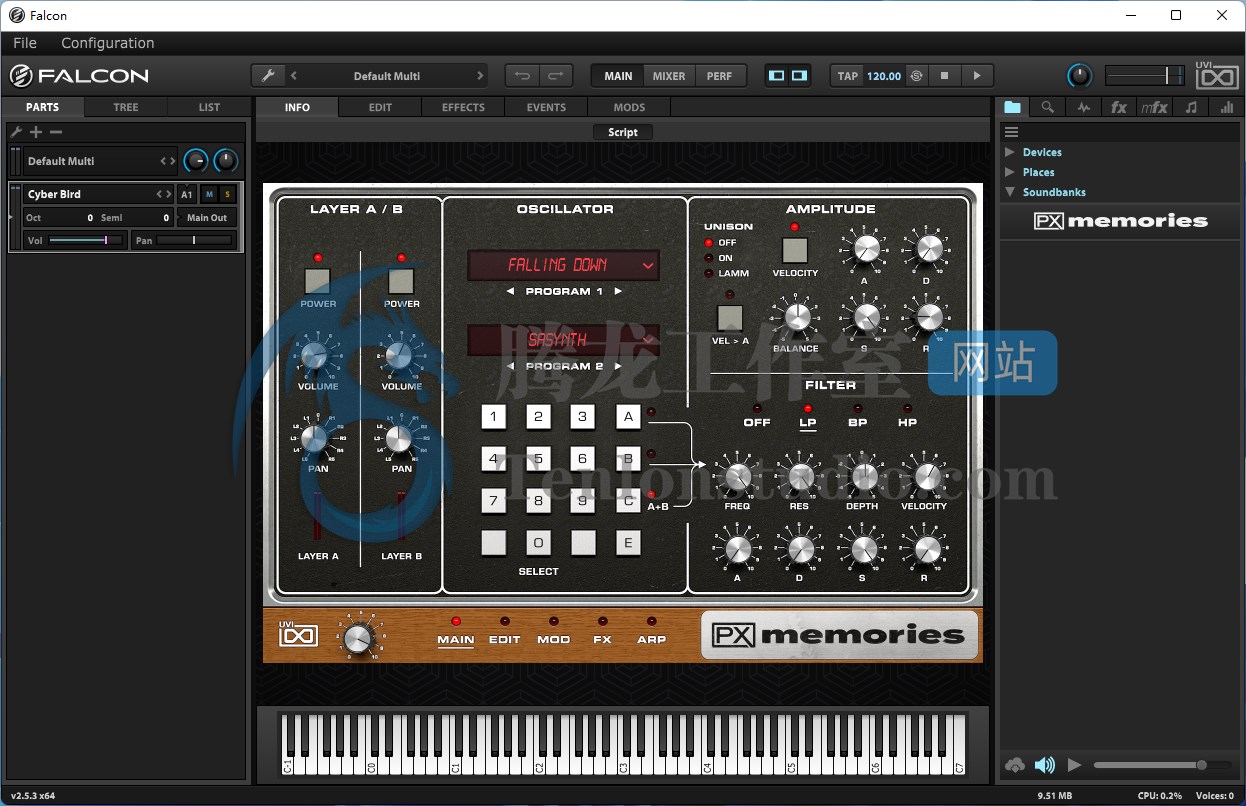
Task: Switch to PERF view
Action: pos(719,76)
